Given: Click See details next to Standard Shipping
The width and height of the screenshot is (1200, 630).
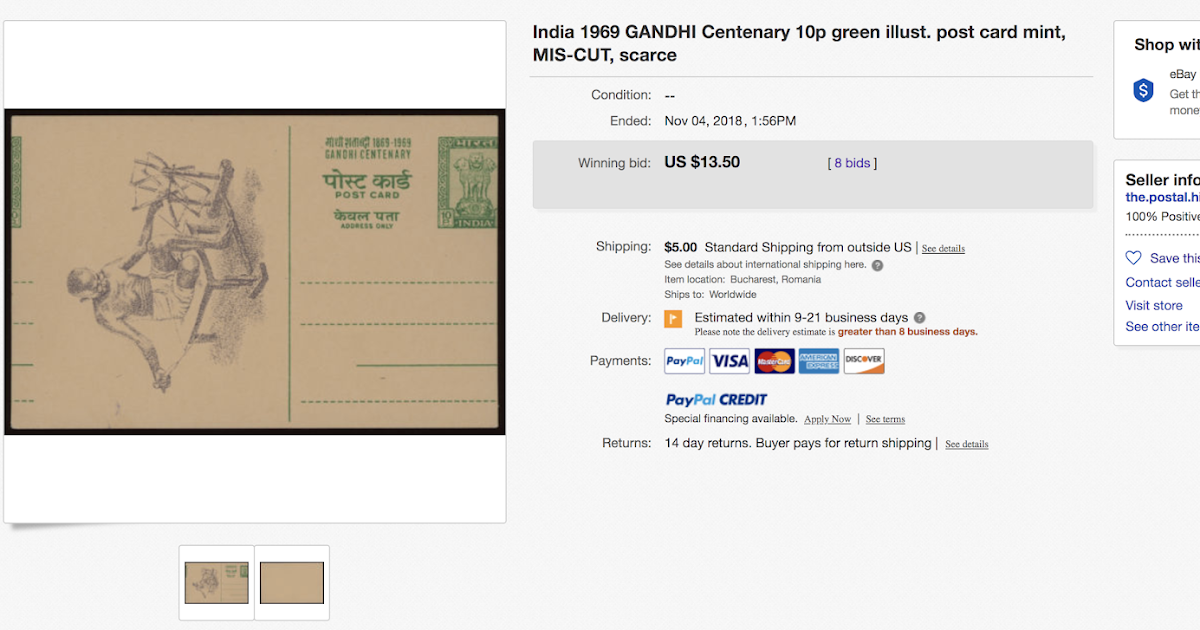Looking at the screenshot, I should [942, 248].
